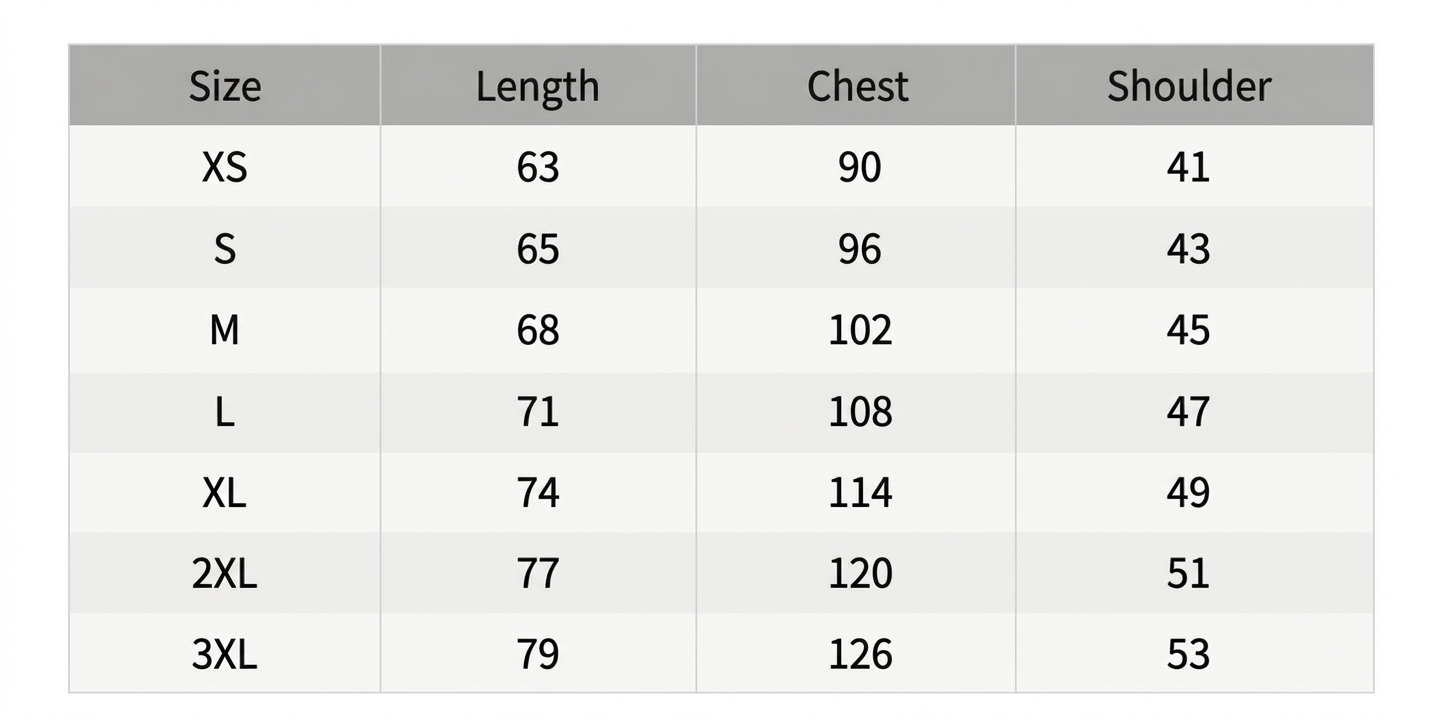Image resolution: width=1440 pixels, height=720 pixels.
Task: Click the length value 79
Action: [x=538, y=655]
